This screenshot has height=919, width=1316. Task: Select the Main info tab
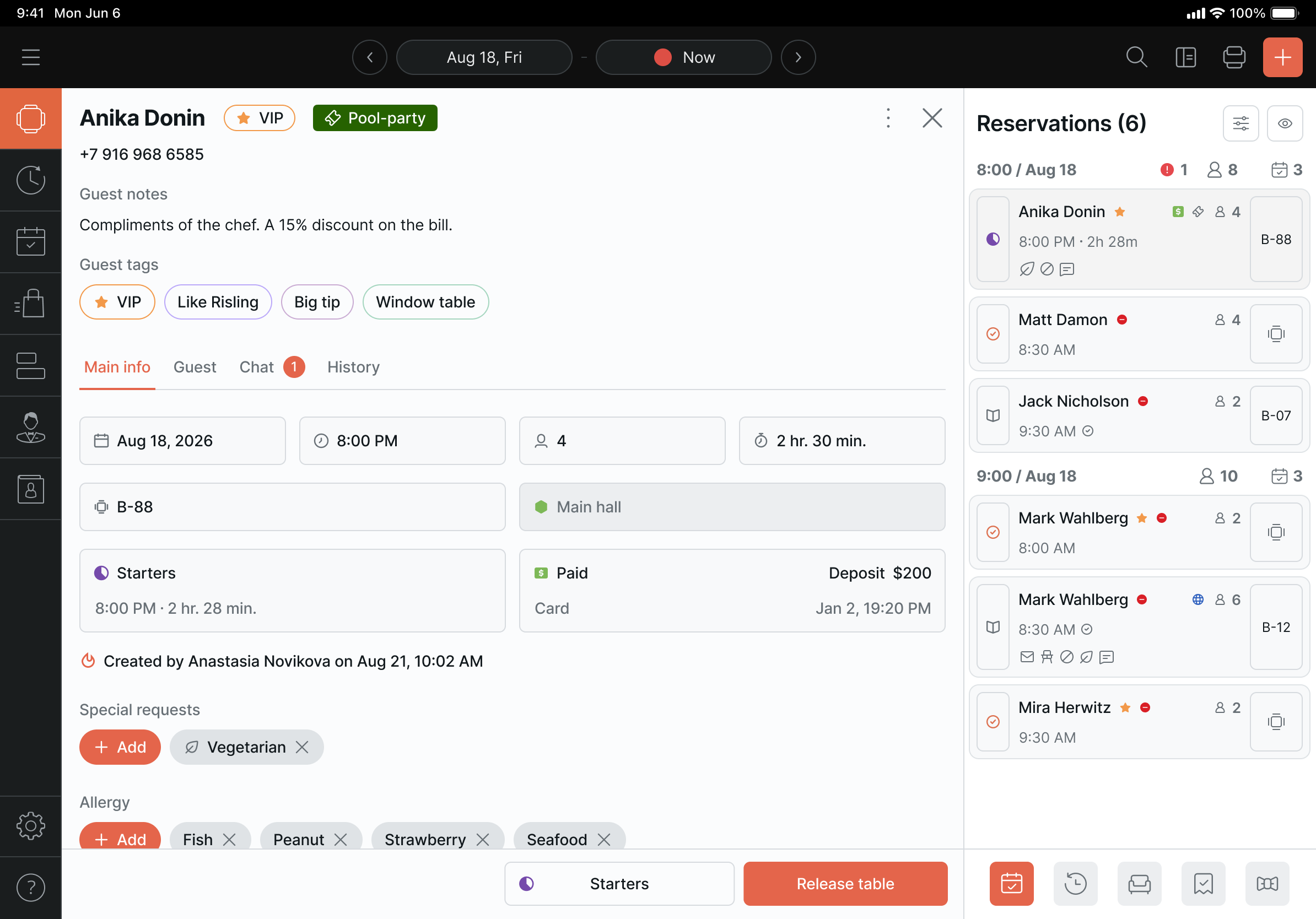[x=117, y=367]
